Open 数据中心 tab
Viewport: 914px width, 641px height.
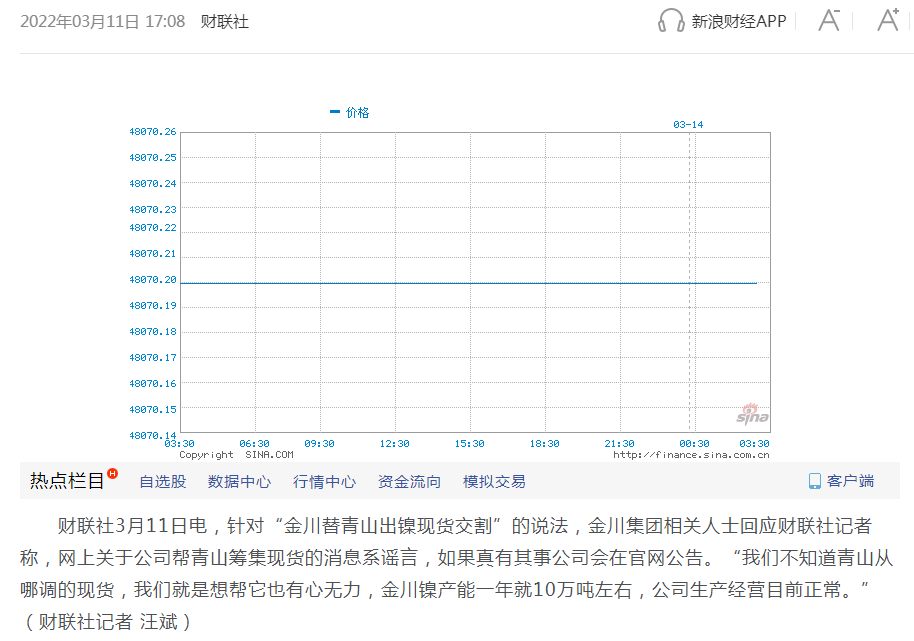pos(239,482)
